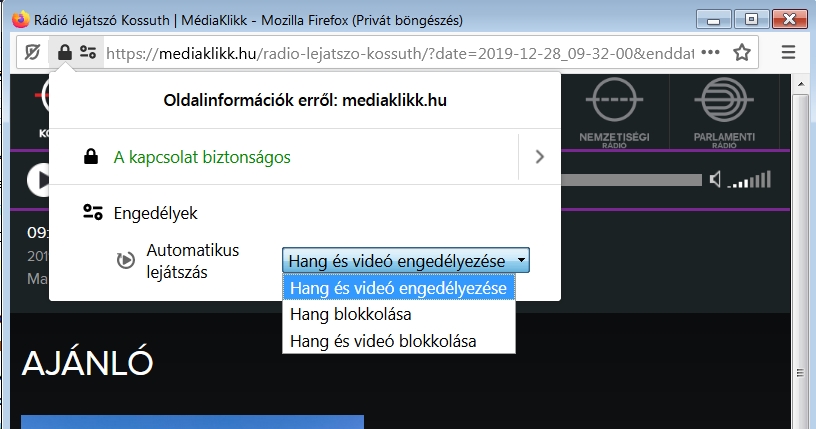This screenshot has height=429, width=816.
Task: Click the tracking protection shield icon
Action: click(x=32, y=52)
